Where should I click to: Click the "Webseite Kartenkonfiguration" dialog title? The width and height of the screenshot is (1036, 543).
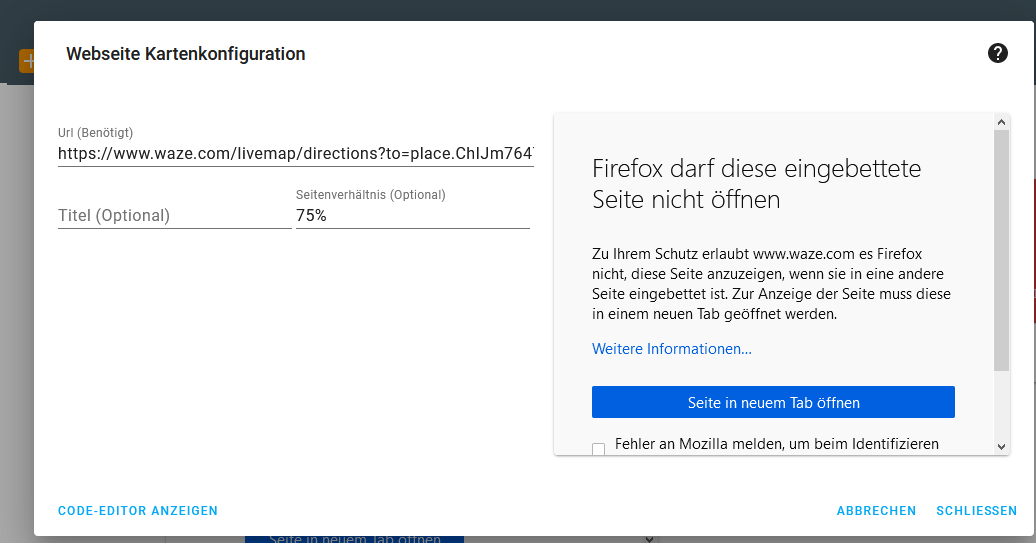coord(186,54)
